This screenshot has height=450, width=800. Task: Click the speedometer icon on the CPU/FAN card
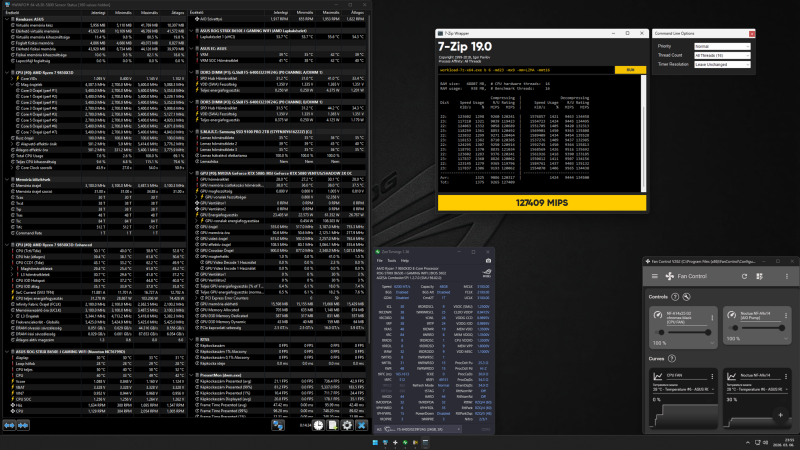click(658, 315)
